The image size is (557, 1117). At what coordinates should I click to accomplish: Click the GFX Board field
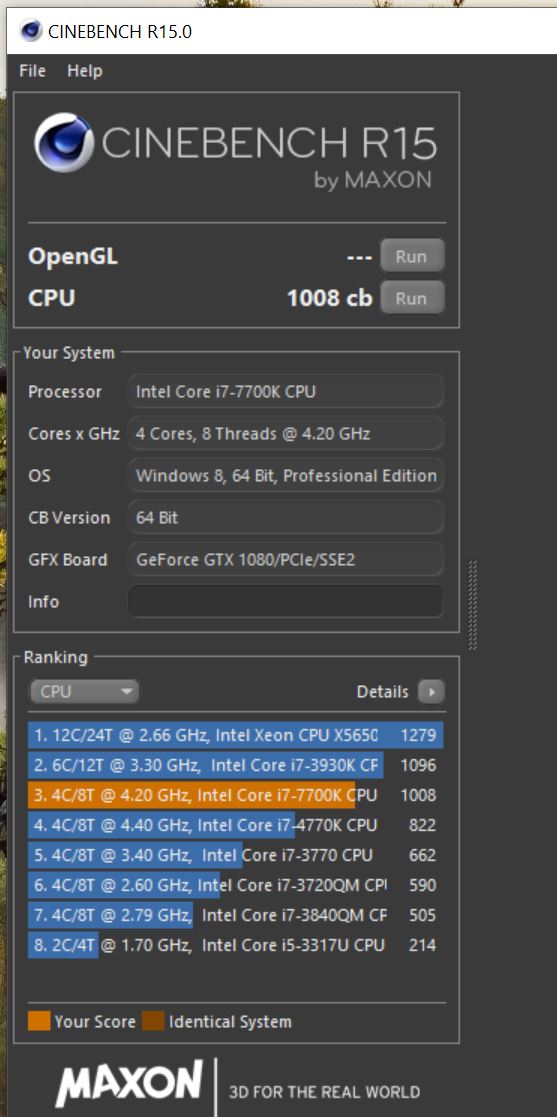[x=286, y=559]
